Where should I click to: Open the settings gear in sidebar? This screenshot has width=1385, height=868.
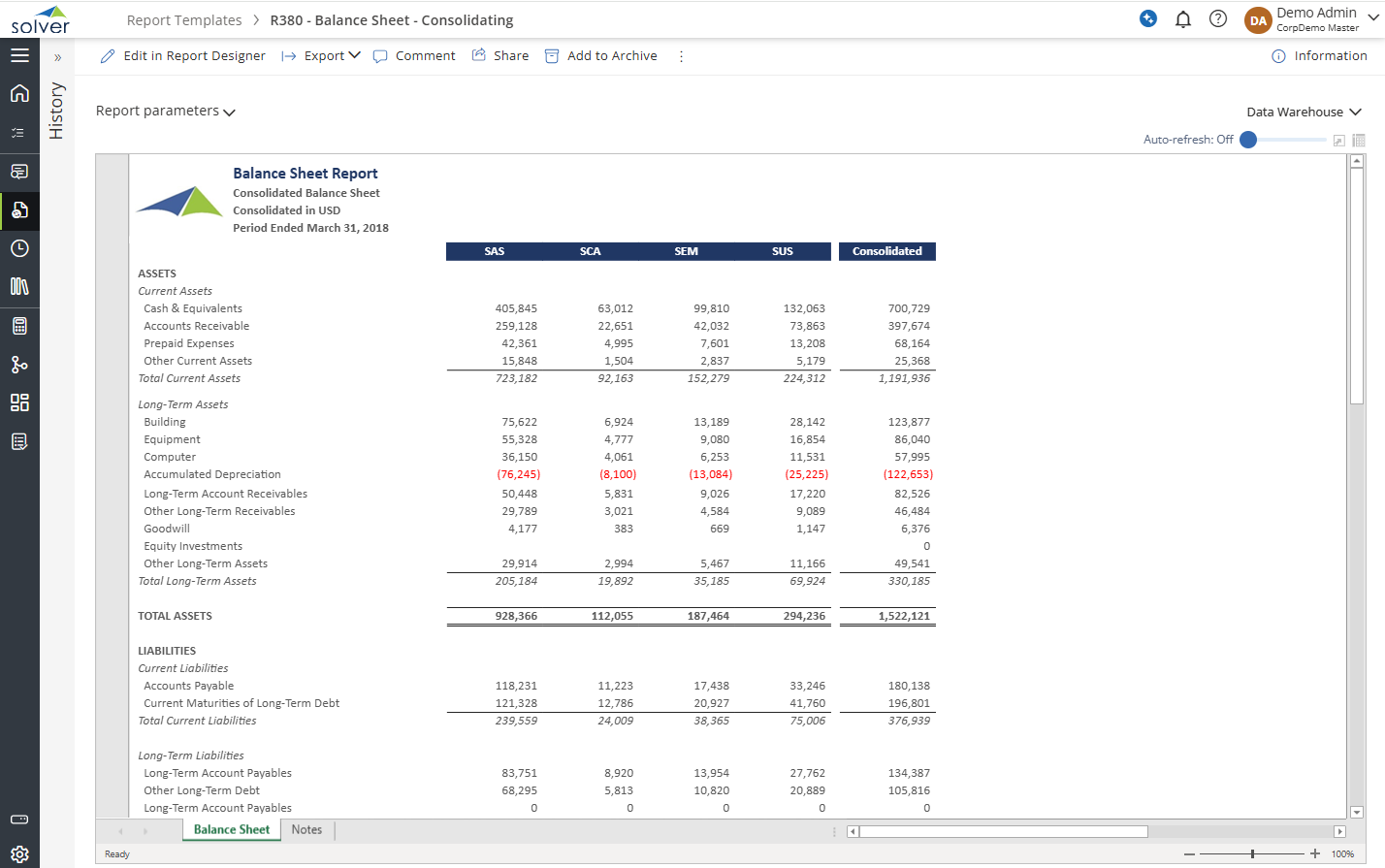19,854
